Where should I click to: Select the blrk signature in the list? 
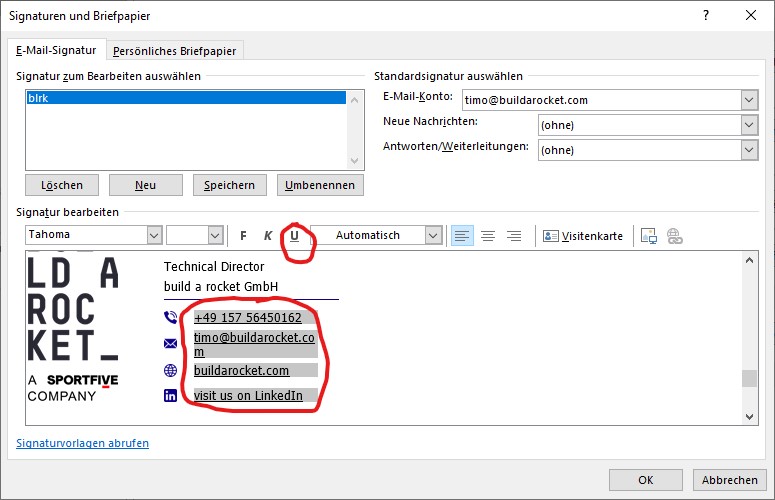coord(186,98)
